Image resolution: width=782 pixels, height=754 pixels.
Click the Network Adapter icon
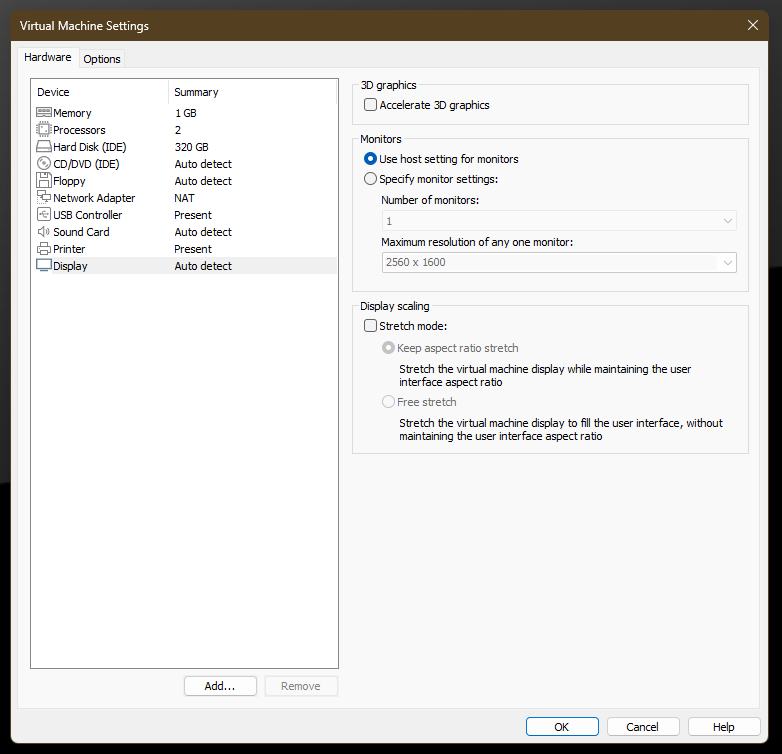(44, 197)
